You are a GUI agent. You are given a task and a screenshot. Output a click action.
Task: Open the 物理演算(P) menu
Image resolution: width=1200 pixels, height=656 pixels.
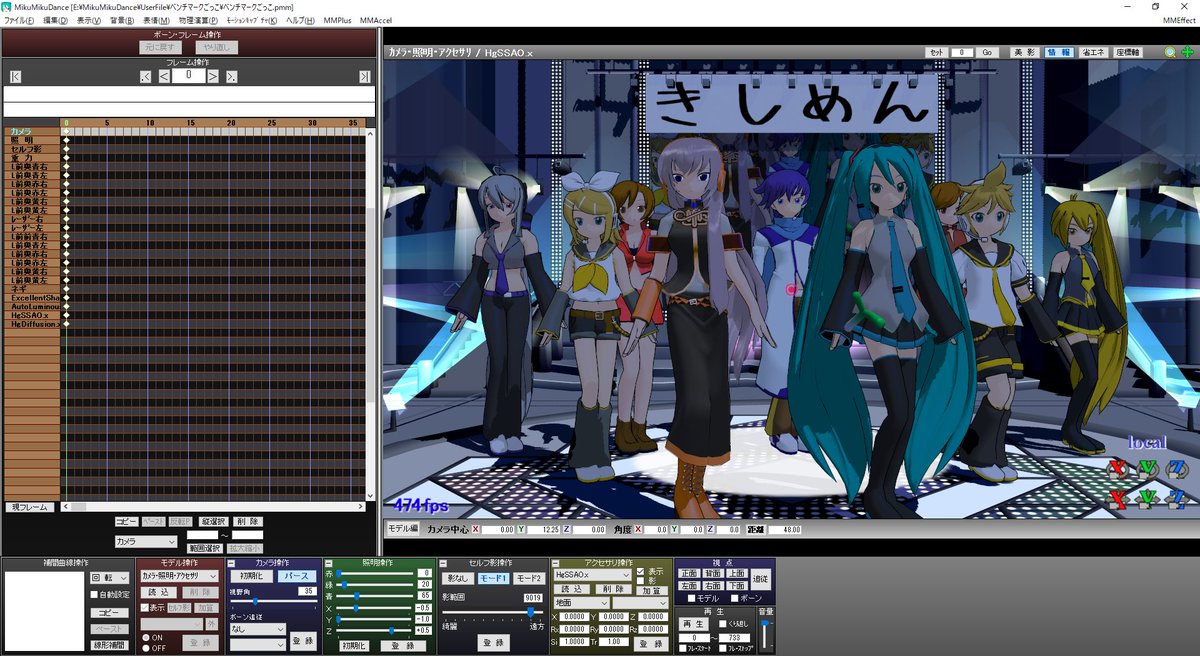pyautogui.click(x=199, y=20)
